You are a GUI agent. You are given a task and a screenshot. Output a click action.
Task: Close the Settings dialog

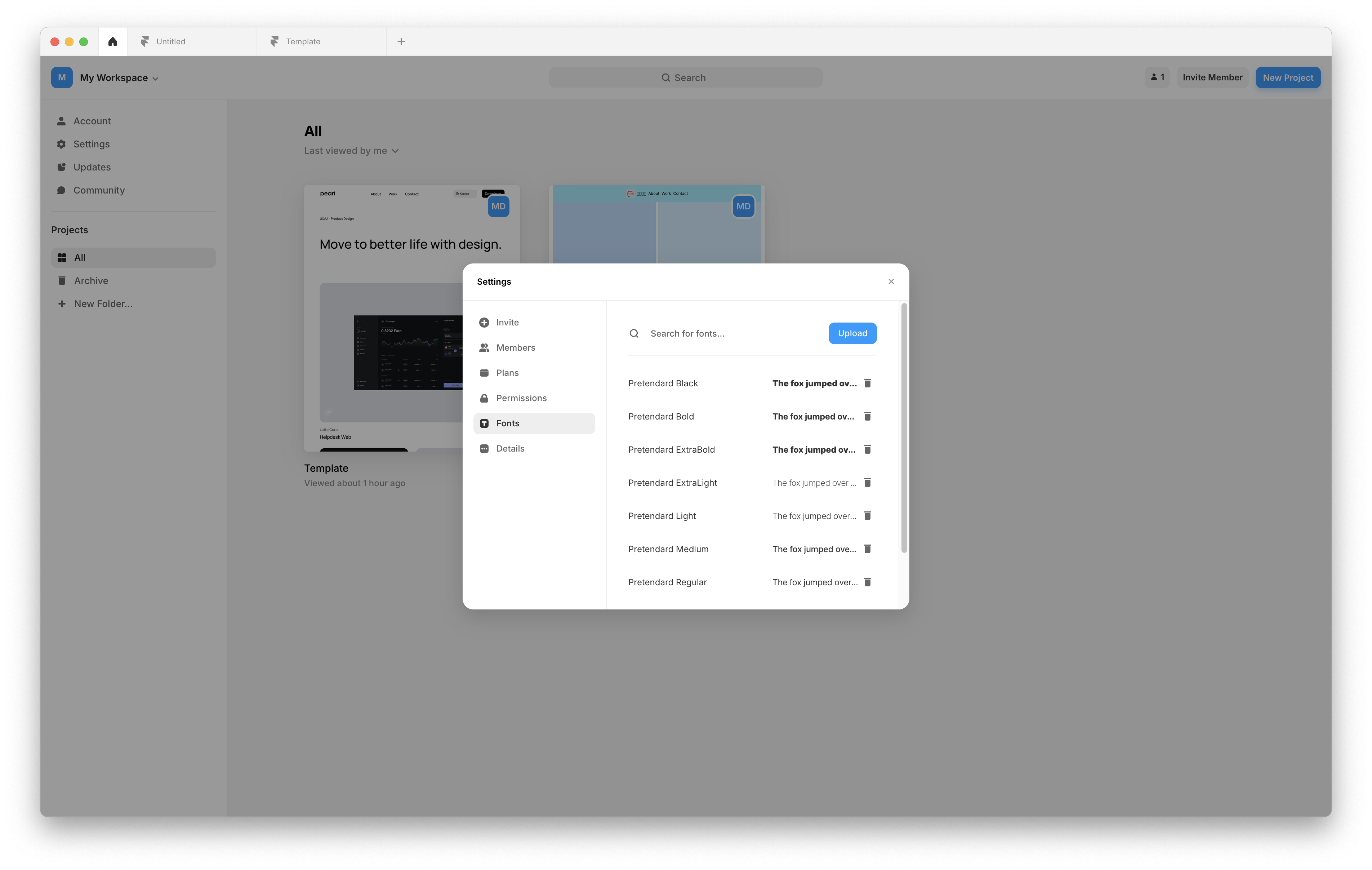[x=891, y=281]
